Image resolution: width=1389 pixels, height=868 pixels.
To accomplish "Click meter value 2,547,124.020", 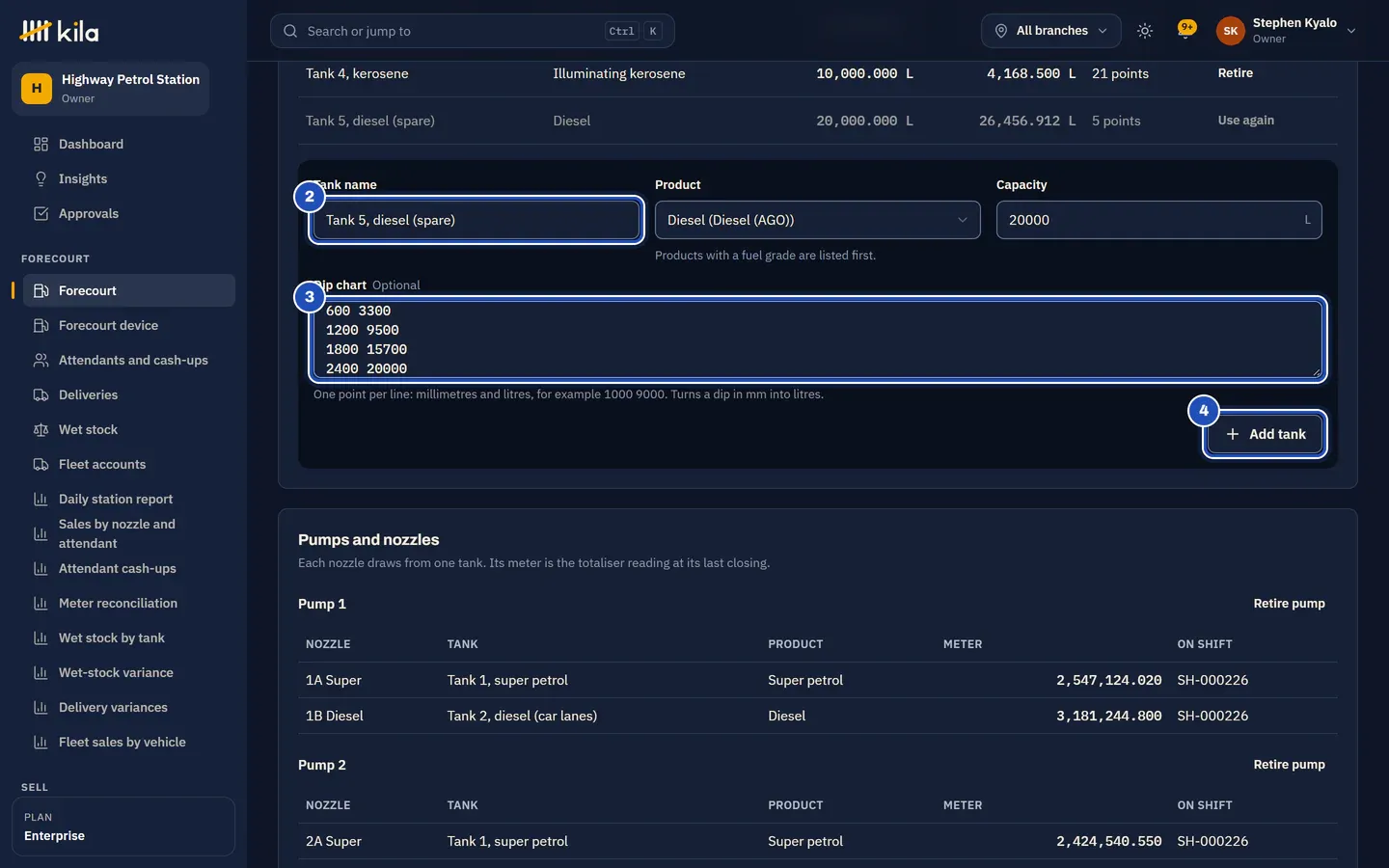I will click(1108, 680).
